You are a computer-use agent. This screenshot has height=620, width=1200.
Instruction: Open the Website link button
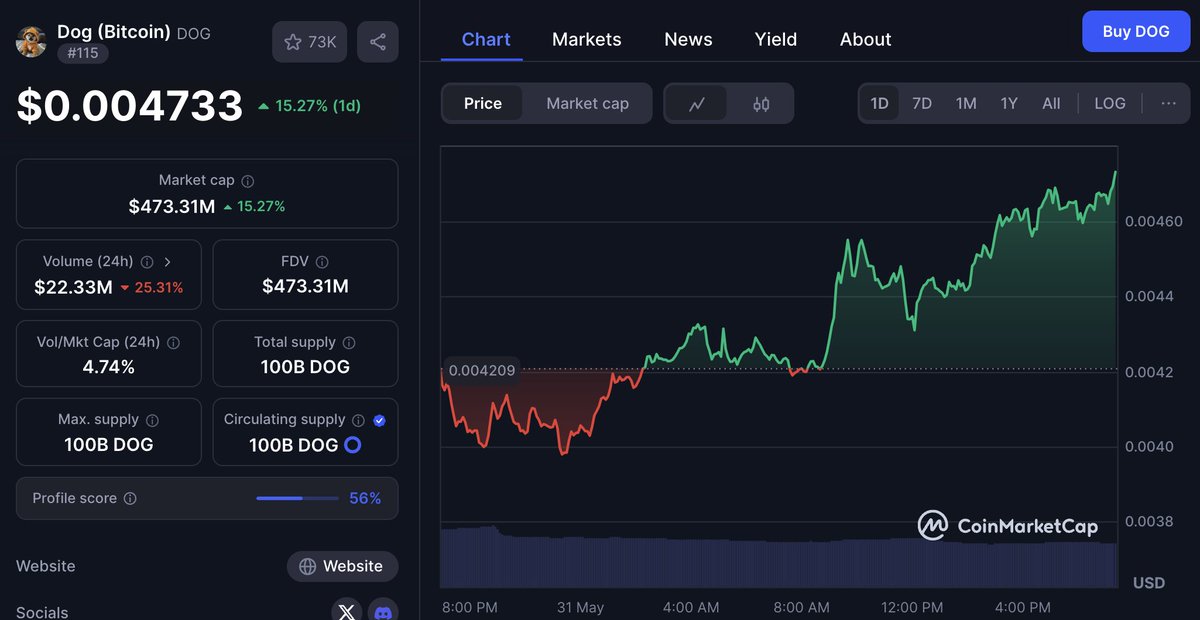click(x=342, y=566)
